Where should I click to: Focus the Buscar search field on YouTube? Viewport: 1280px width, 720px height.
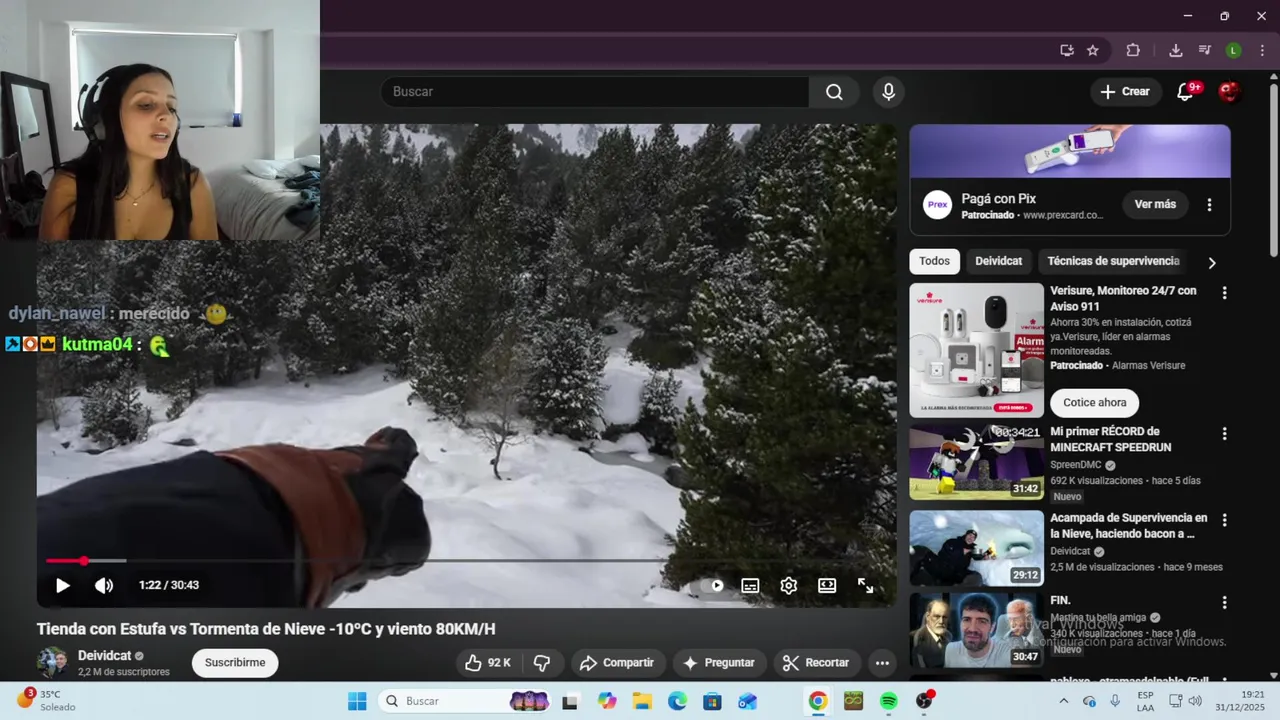595,92
